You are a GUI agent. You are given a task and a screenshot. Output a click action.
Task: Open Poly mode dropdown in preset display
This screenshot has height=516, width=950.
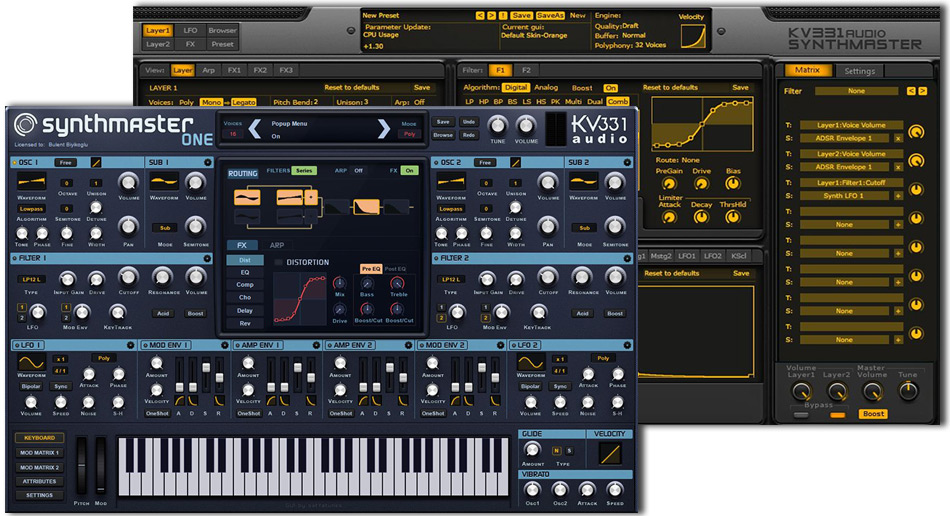(x=410, y=134)
